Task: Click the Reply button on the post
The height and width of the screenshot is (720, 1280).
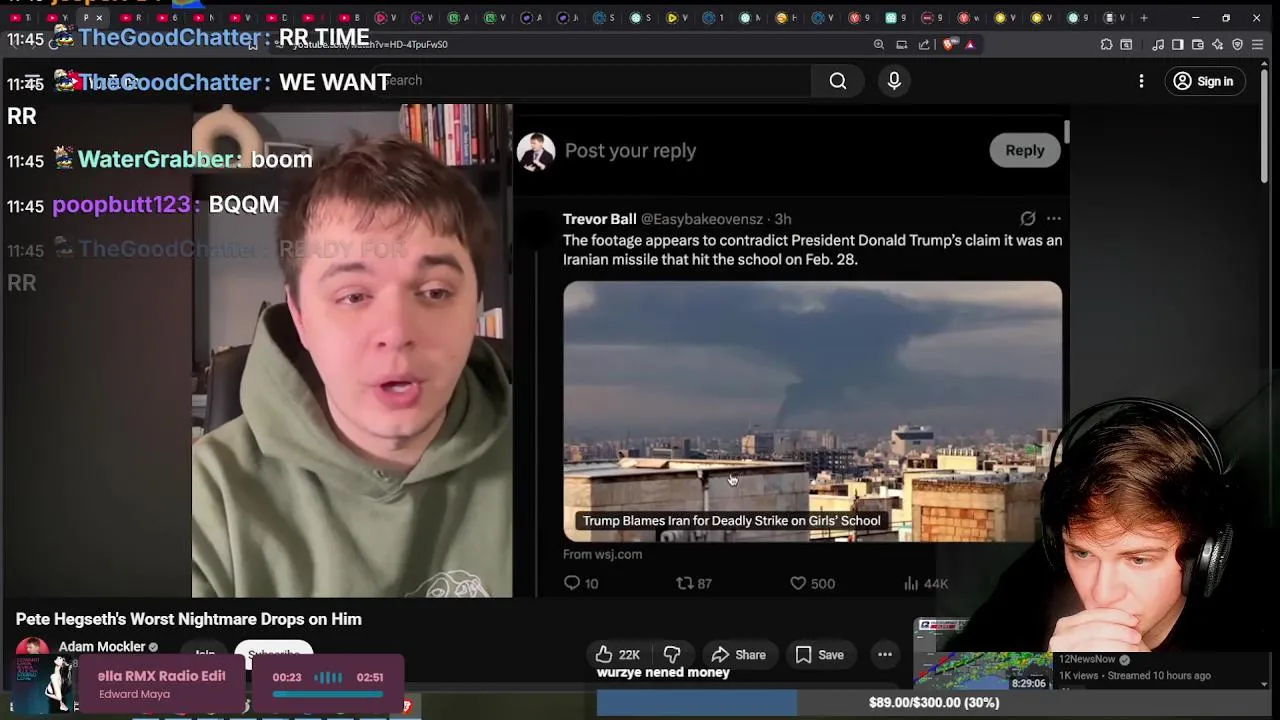Action: [x=1025, y=150]
